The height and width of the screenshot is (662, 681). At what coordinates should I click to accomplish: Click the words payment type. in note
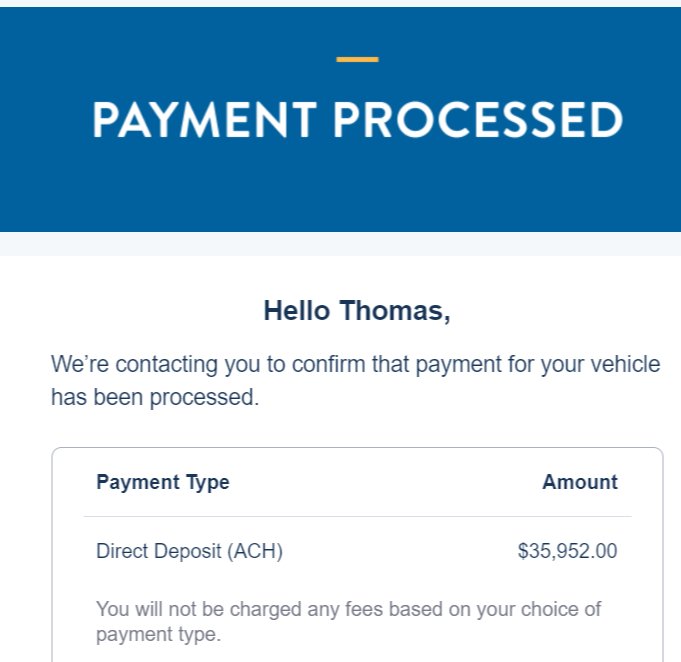pos(159,635)
